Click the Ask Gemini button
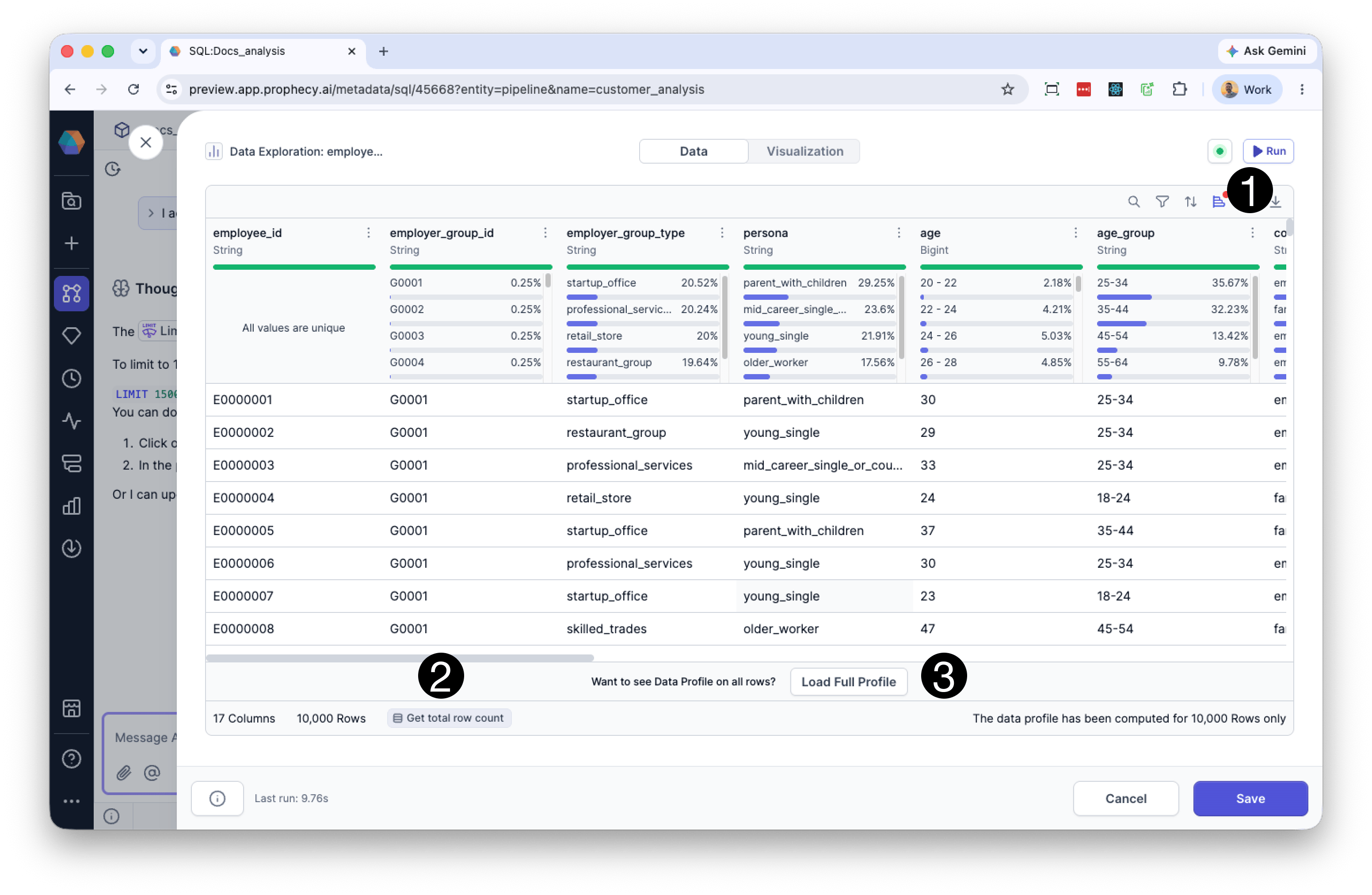 click(x=1268, y=51)
